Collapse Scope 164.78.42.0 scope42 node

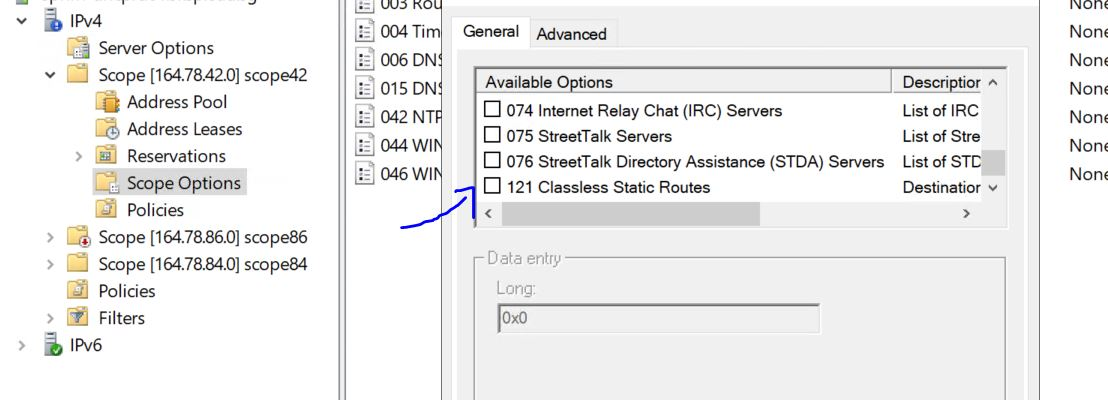[49, 75]
